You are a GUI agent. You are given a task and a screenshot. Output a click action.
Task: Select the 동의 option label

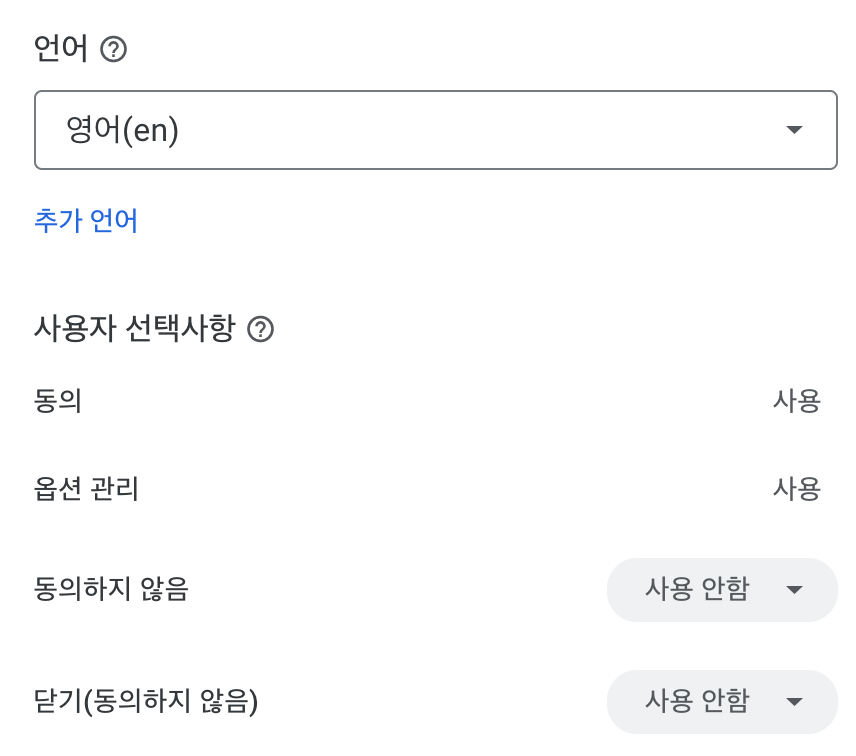pyautogui.click(x=58, y=401)
